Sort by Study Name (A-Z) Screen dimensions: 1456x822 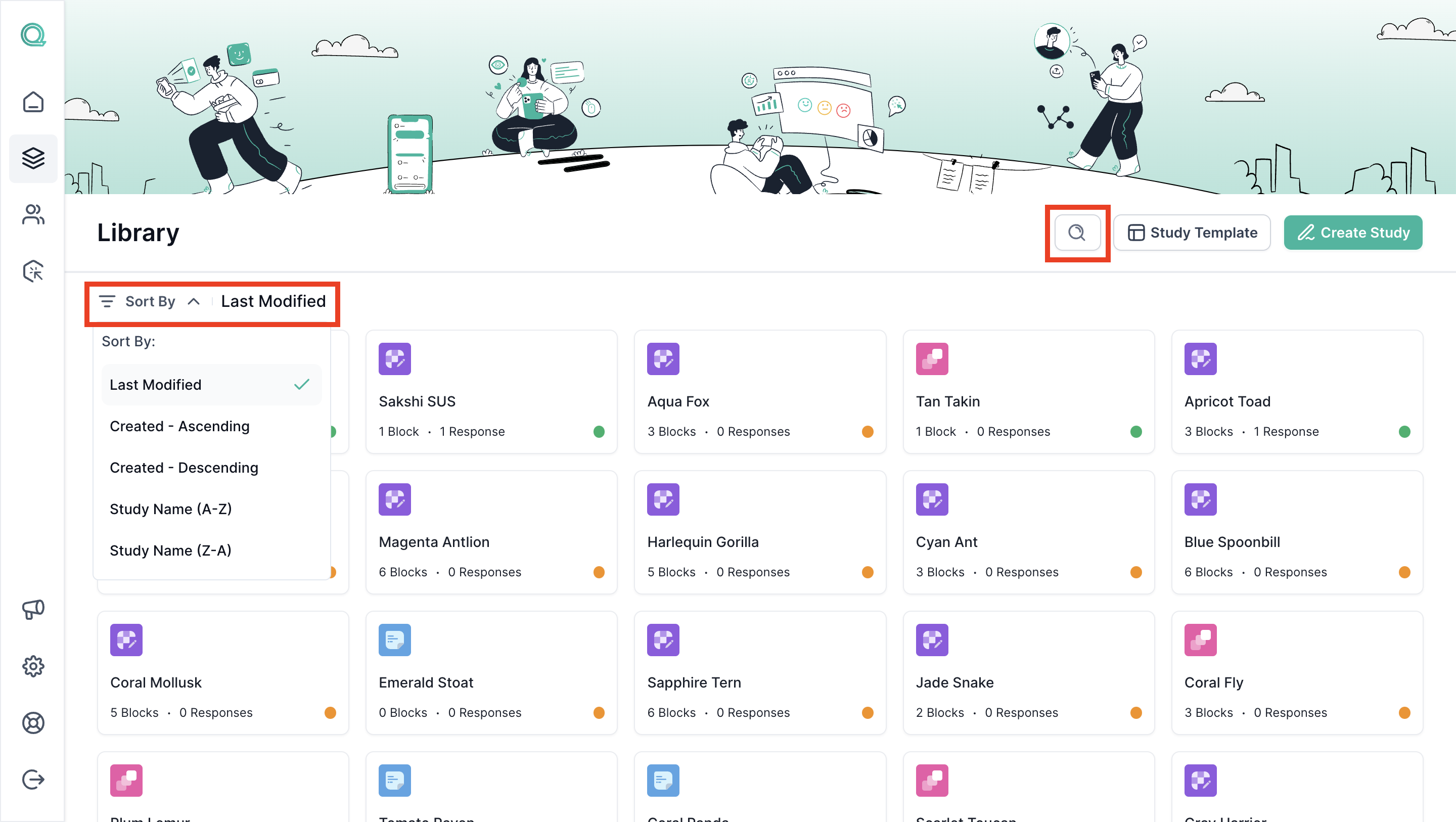(211, 509)
